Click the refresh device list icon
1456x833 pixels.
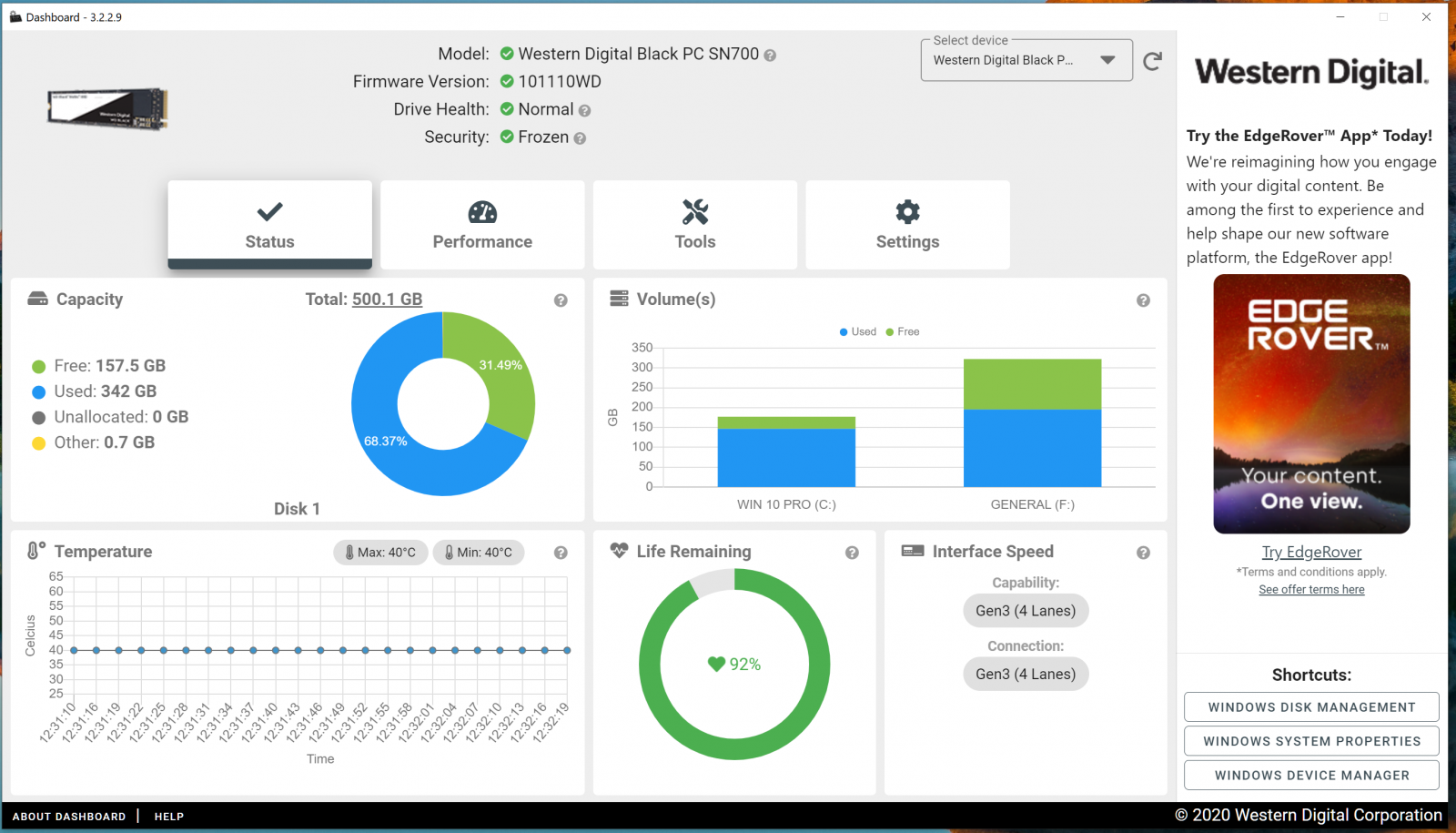click(x=1153, y=61)
